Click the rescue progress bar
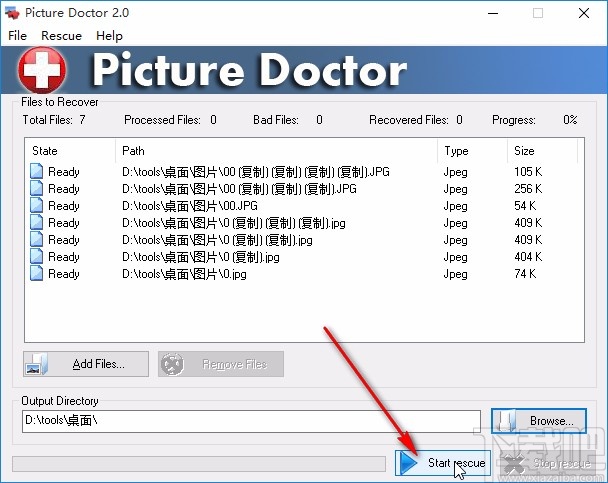 [x=199, y=464]
